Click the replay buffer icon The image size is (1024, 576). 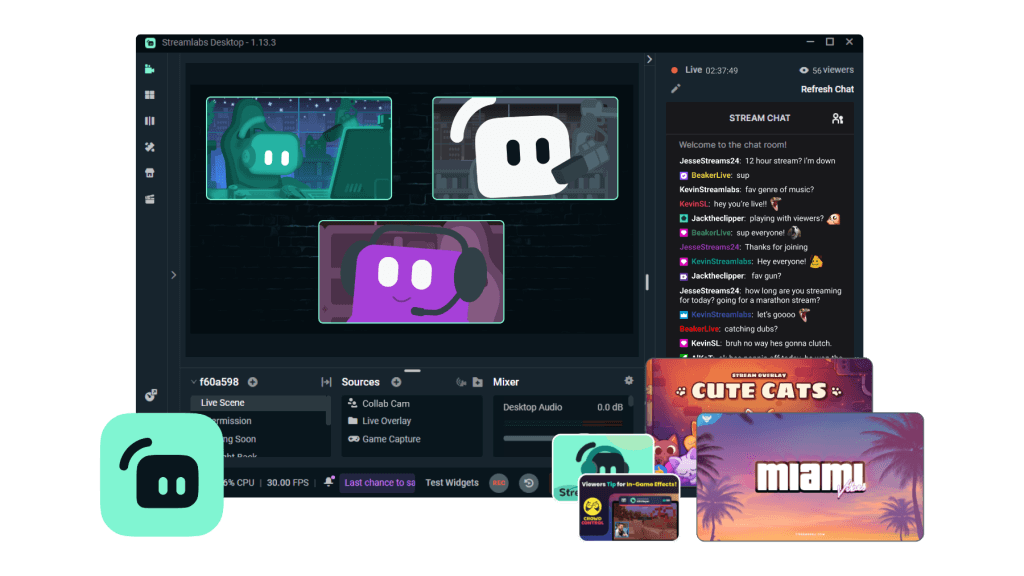point(529,483)
